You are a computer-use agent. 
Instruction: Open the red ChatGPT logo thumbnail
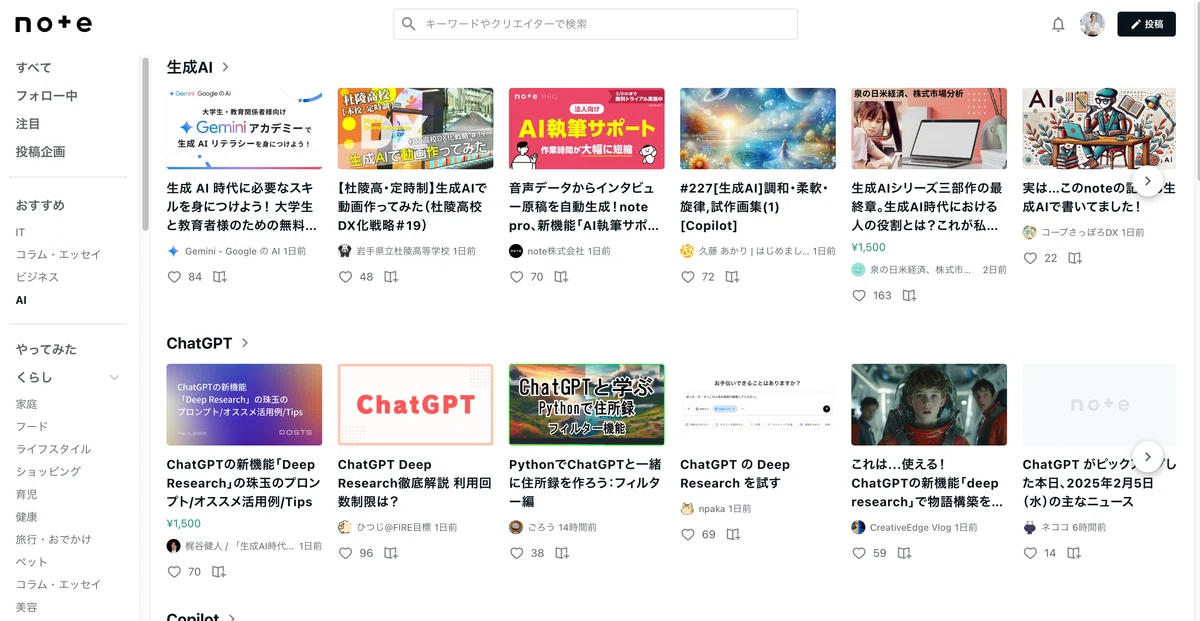415,404
